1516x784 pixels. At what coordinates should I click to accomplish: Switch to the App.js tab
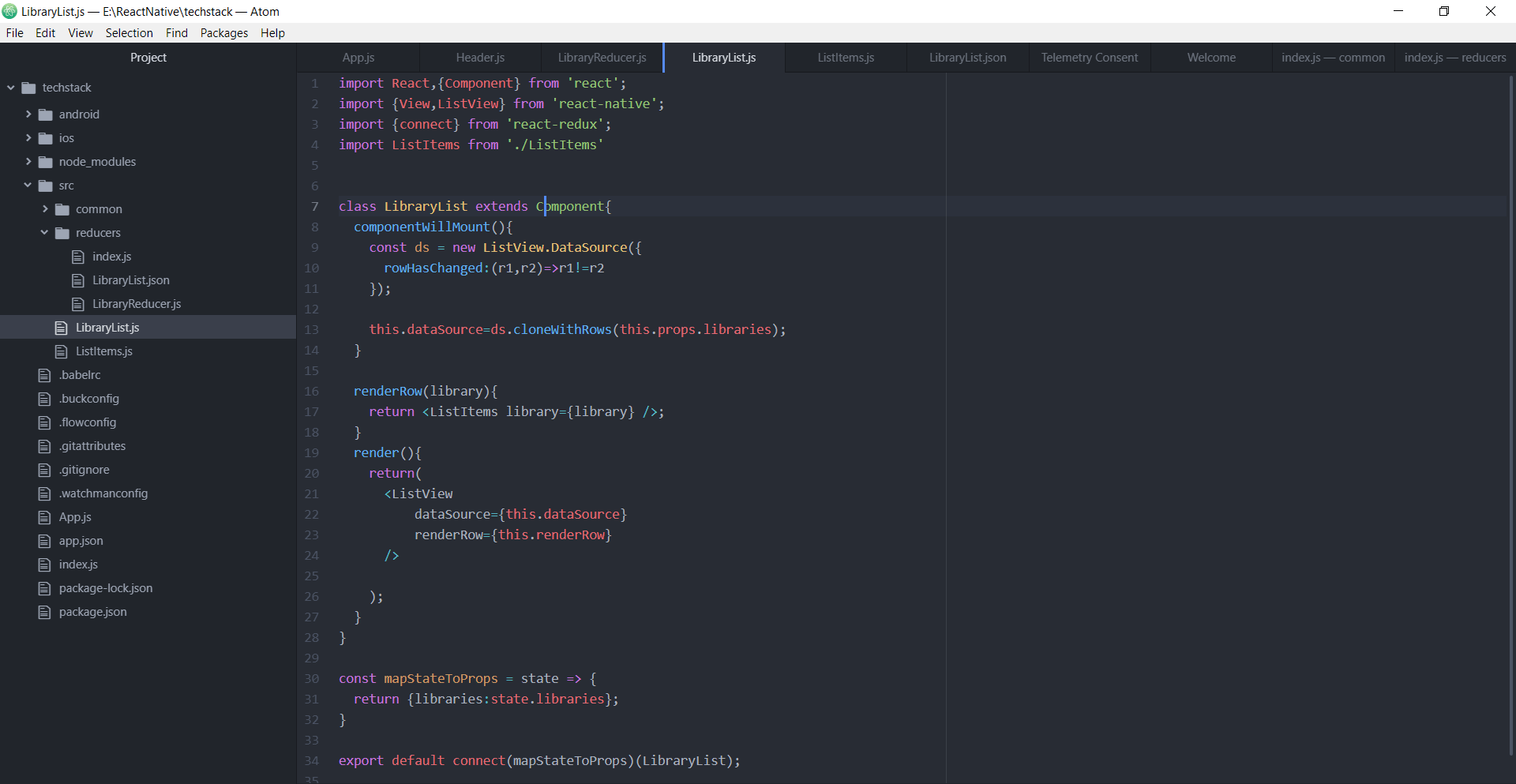point(358,58)
